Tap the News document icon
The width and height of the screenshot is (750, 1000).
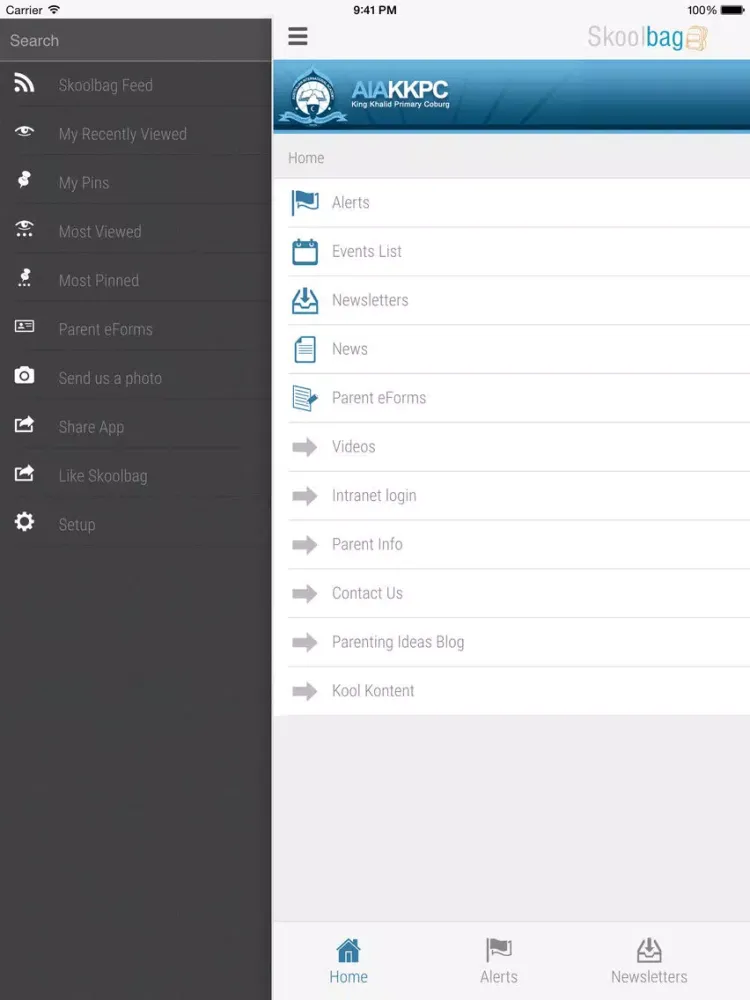(304, 349)
